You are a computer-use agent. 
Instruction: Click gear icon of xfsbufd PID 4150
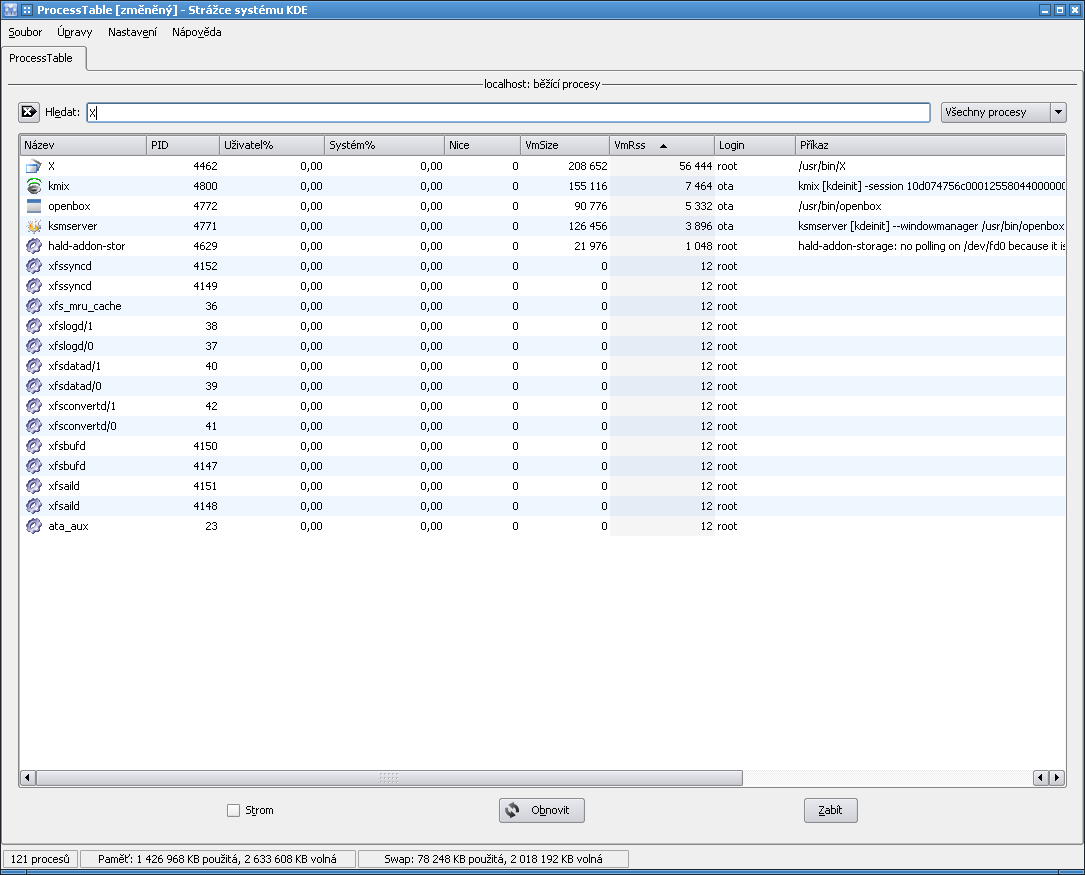tap(33, 447)
